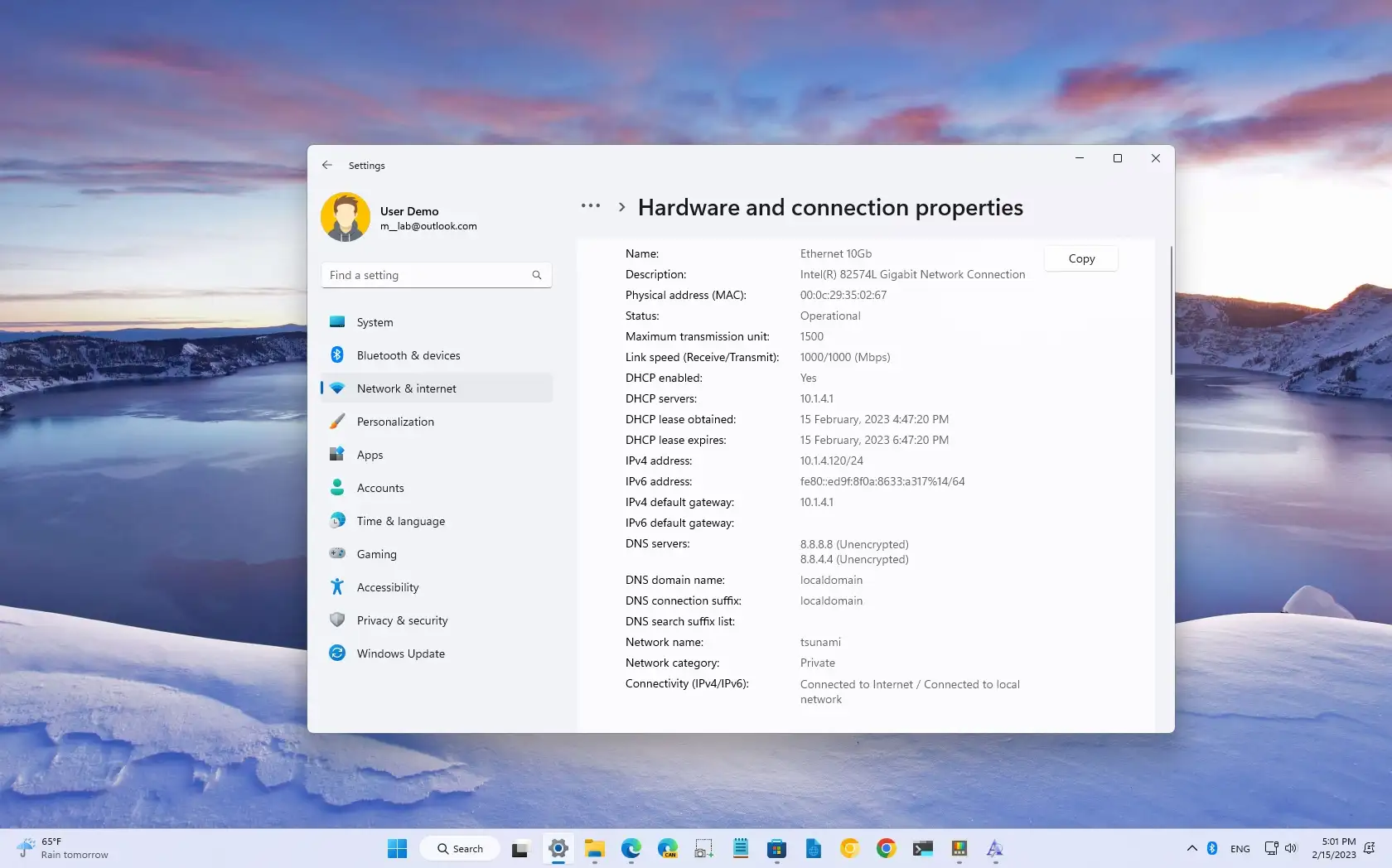The height and width of the screenshot is (868, 1392).
Task: Open Privacy & security settings
Action: (437, 620)
